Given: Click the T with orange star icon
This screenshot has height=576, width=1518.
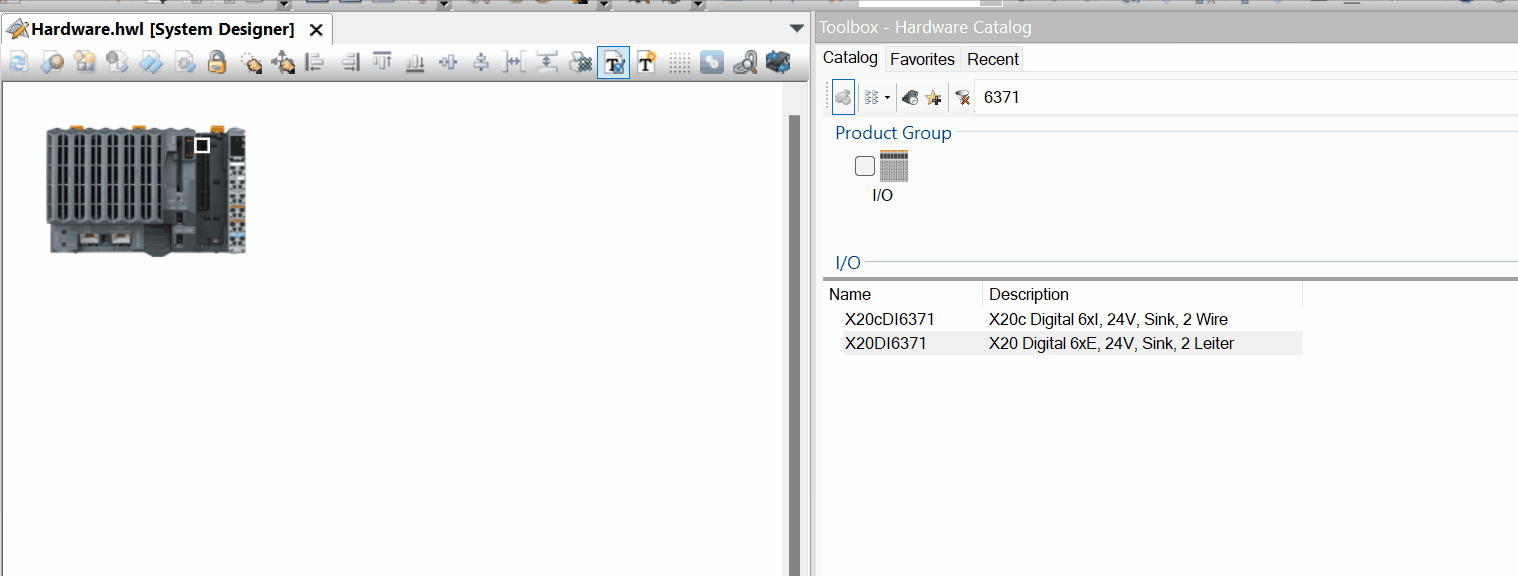Looking at the screenshot, I should click(646, 63).
